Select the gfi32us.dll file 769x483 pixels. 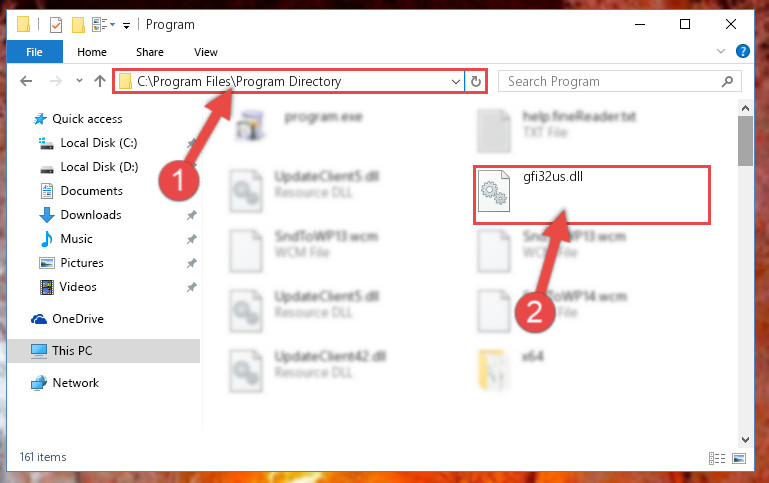tap(592, 195)
